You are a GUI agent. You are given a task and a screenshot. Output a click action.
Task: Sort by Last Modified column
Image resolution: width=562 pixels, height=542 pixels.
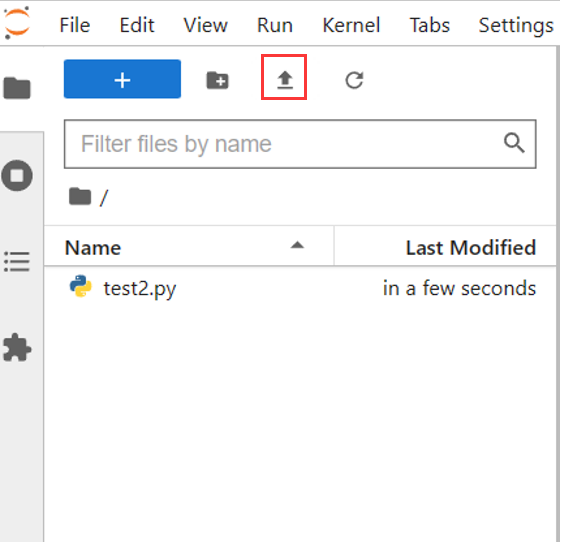(445, 247)
